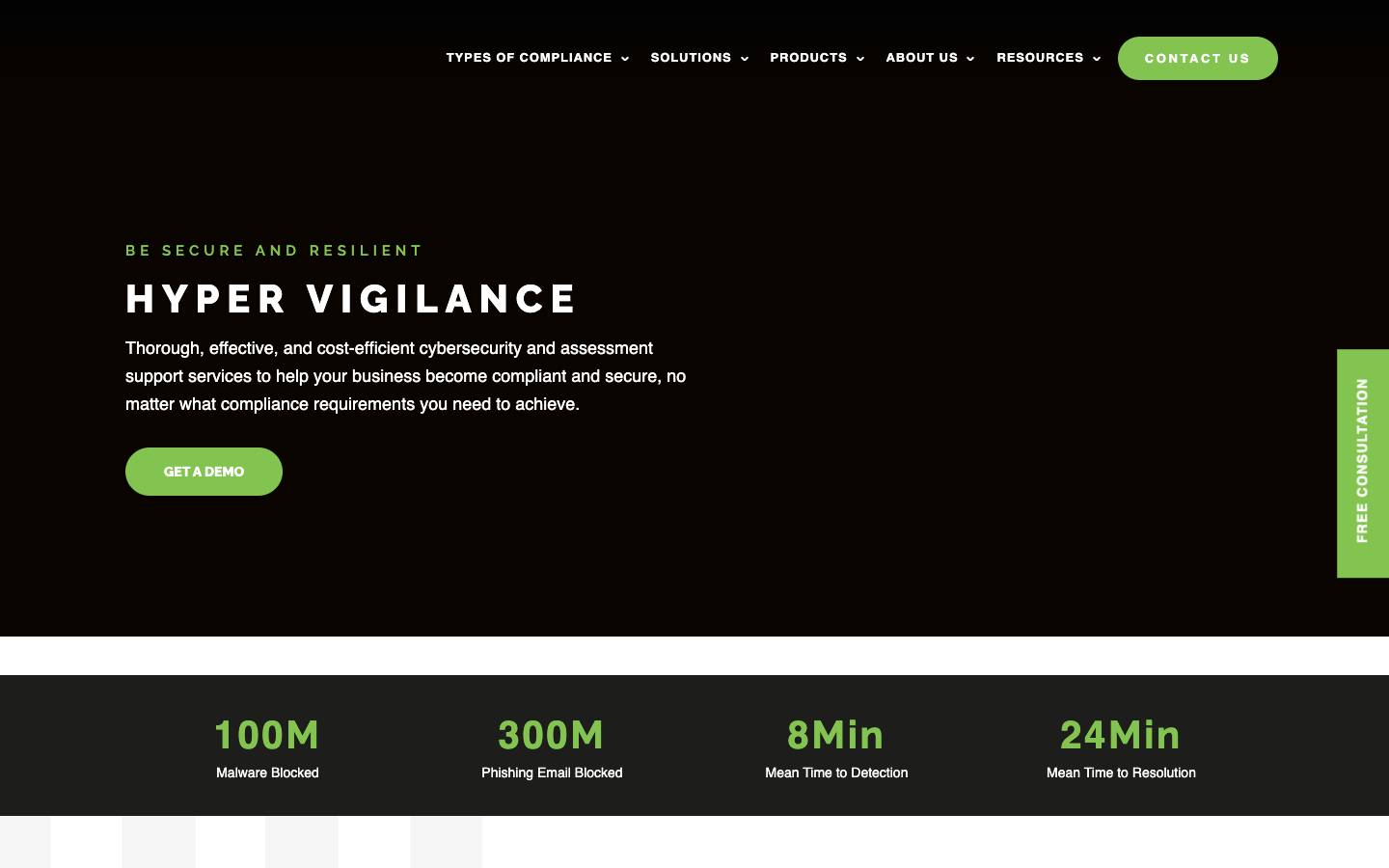Expand chevron beside Types of Compliance

pos(625,59)
